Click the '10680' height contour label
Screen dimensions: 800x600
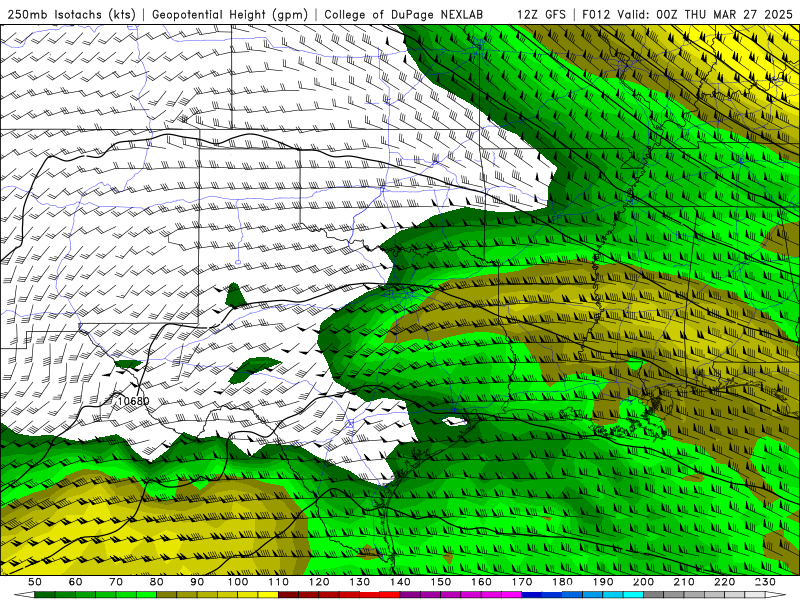(x=134, y=401)
